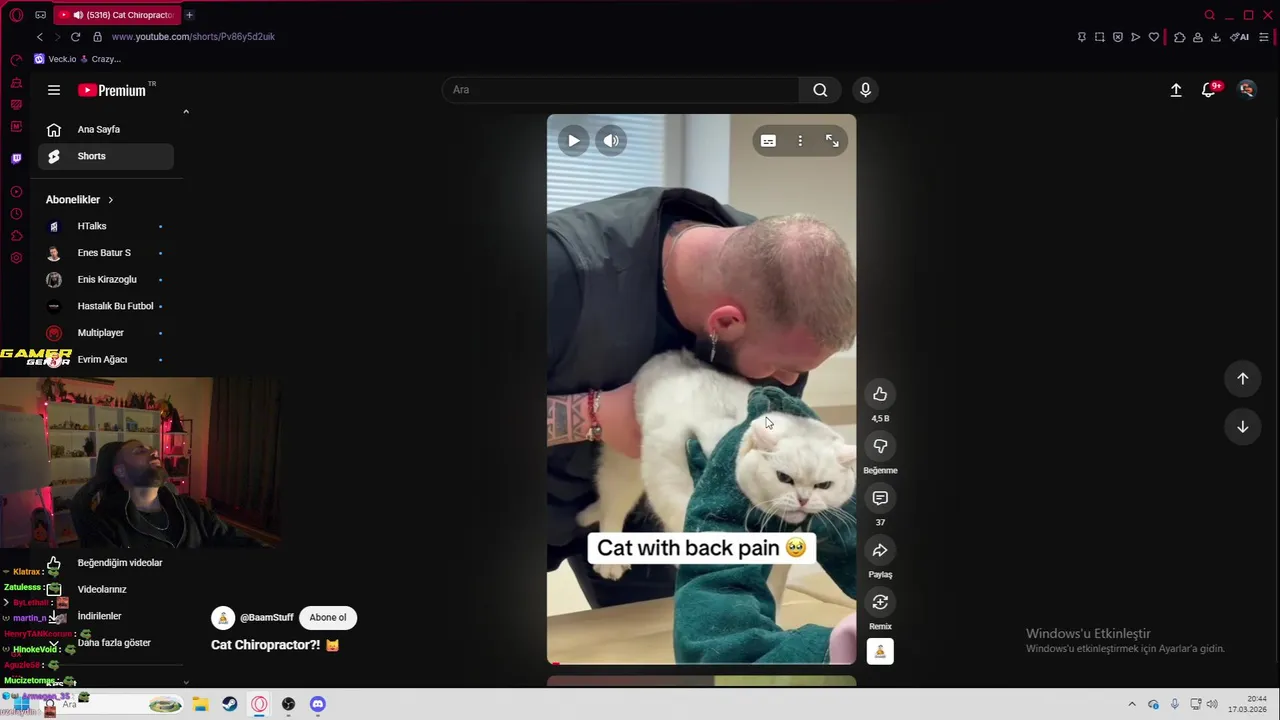Add page to bookmarks with heart icon
The image size is (1280, 720).
coord(1153,37)
